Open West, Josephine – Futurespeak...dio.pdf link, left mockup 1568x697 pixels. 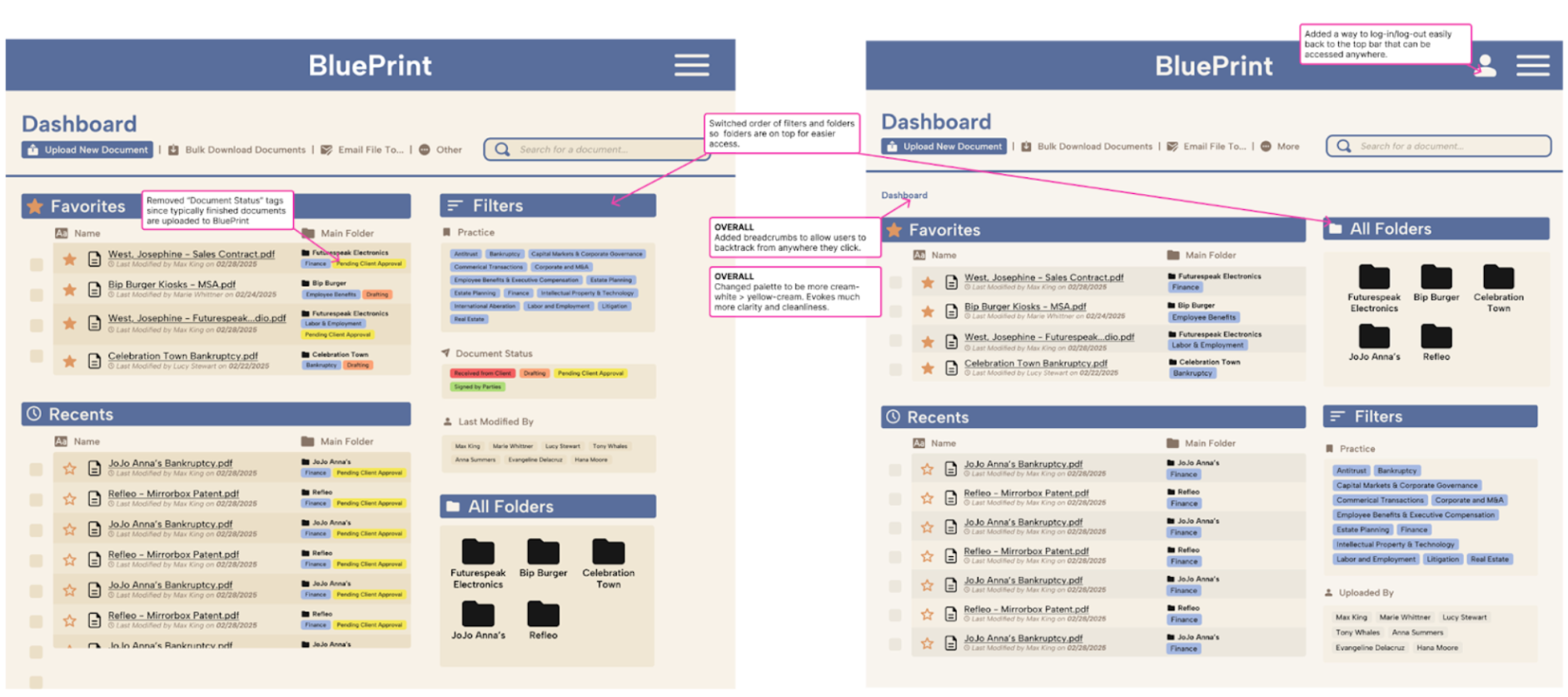(197, 318)
